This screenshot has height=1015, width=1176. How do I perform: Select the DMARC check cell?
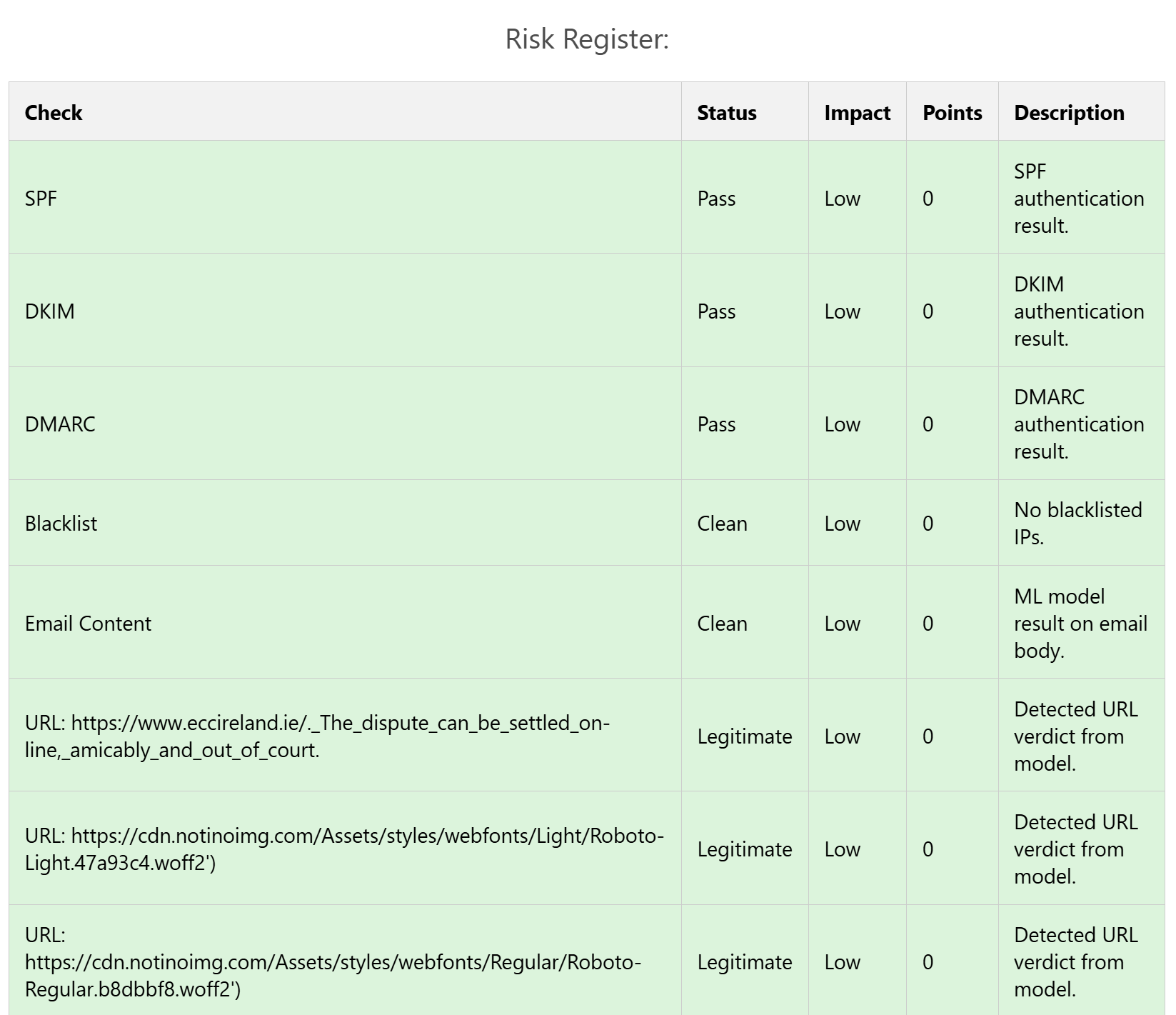pos(60,424)
